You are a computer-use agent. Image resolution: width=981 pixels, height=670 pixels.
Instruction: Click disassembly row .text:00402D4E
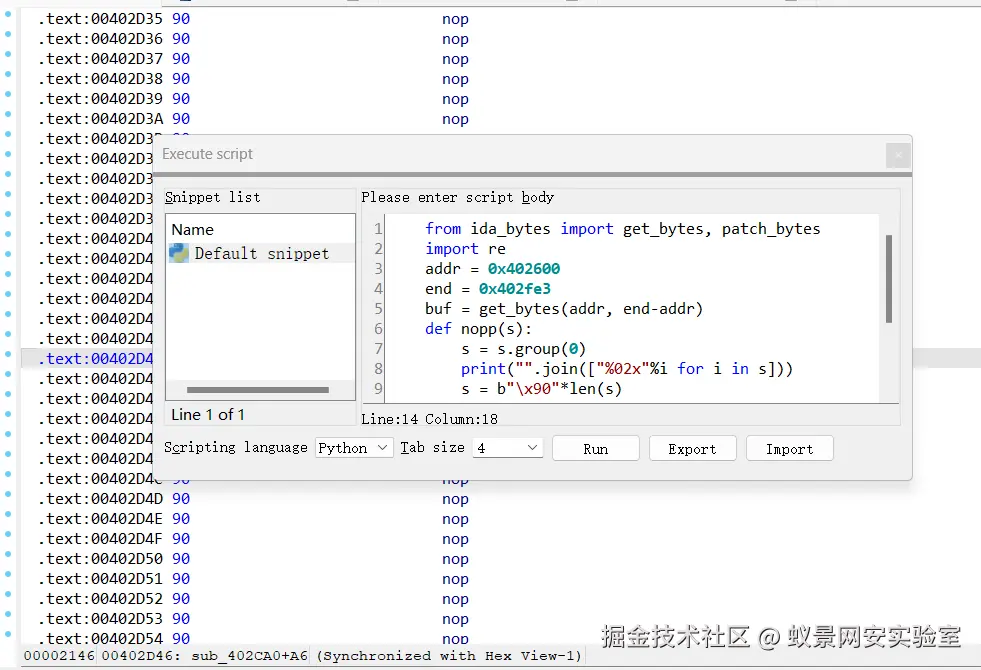[253, 519]
